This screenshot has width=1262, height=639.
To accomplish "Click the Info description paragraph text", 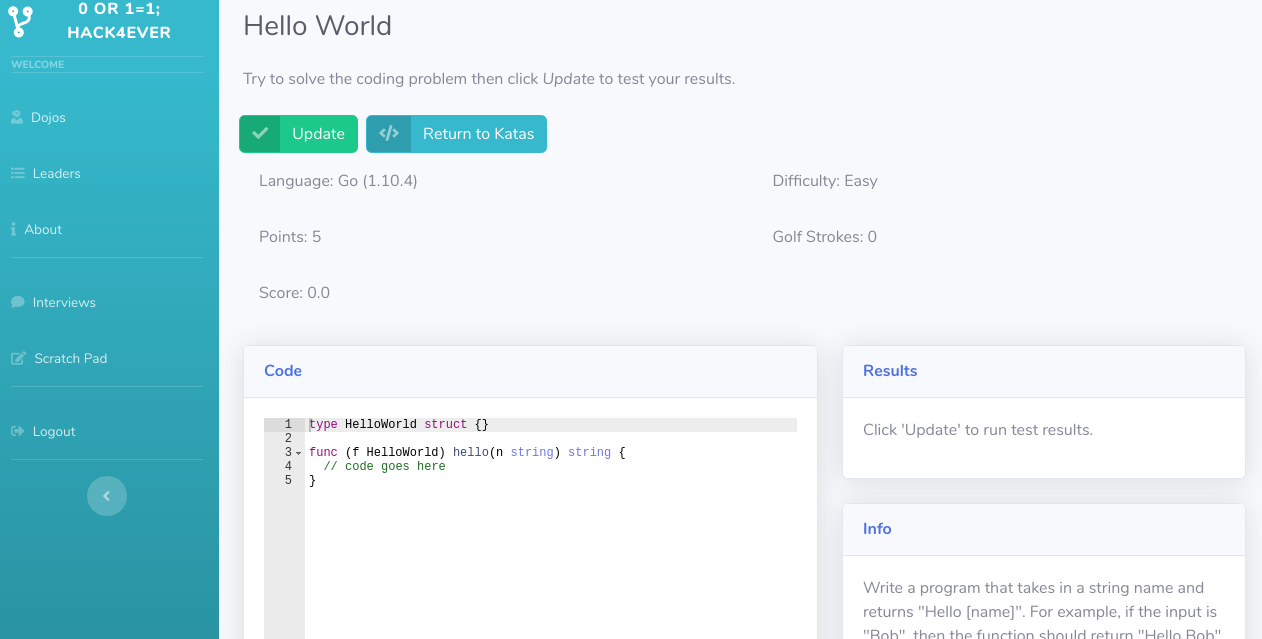I will (x=1040, y=611).
